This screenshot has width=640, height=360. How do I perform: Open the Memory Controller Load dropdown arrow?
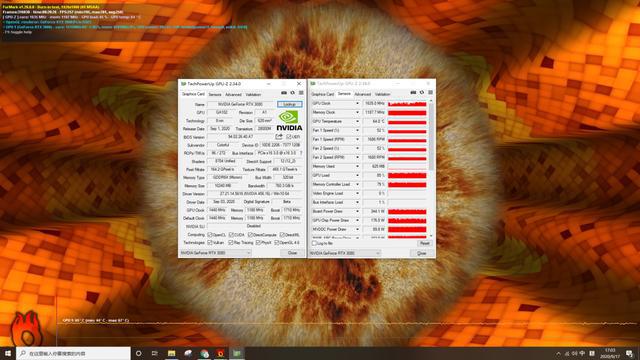point(358,184)
